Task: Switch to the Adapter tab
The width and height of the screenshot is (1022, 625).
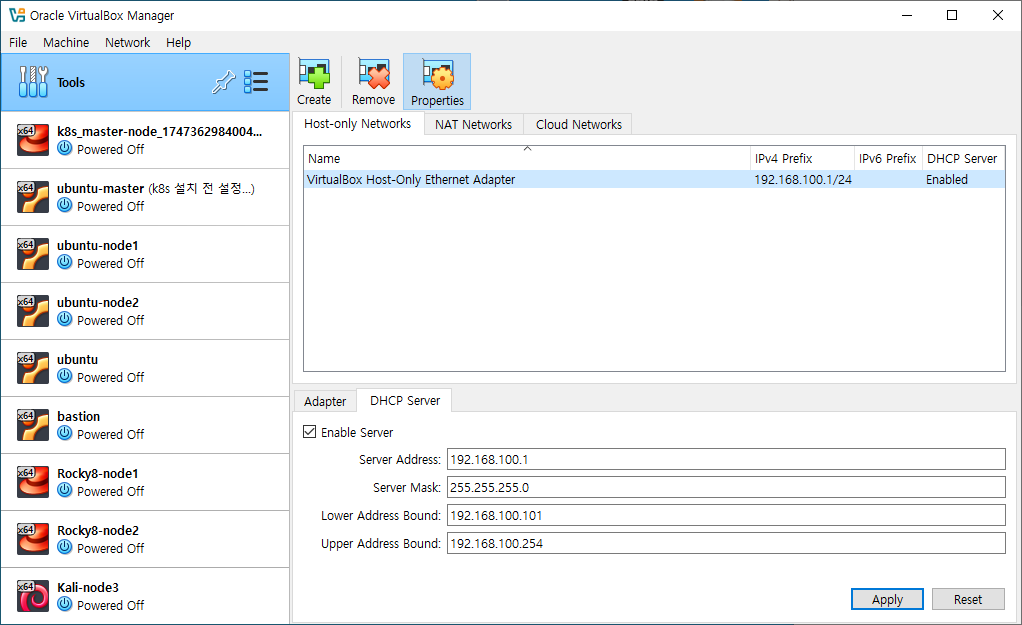Action: tap(325, 401)
